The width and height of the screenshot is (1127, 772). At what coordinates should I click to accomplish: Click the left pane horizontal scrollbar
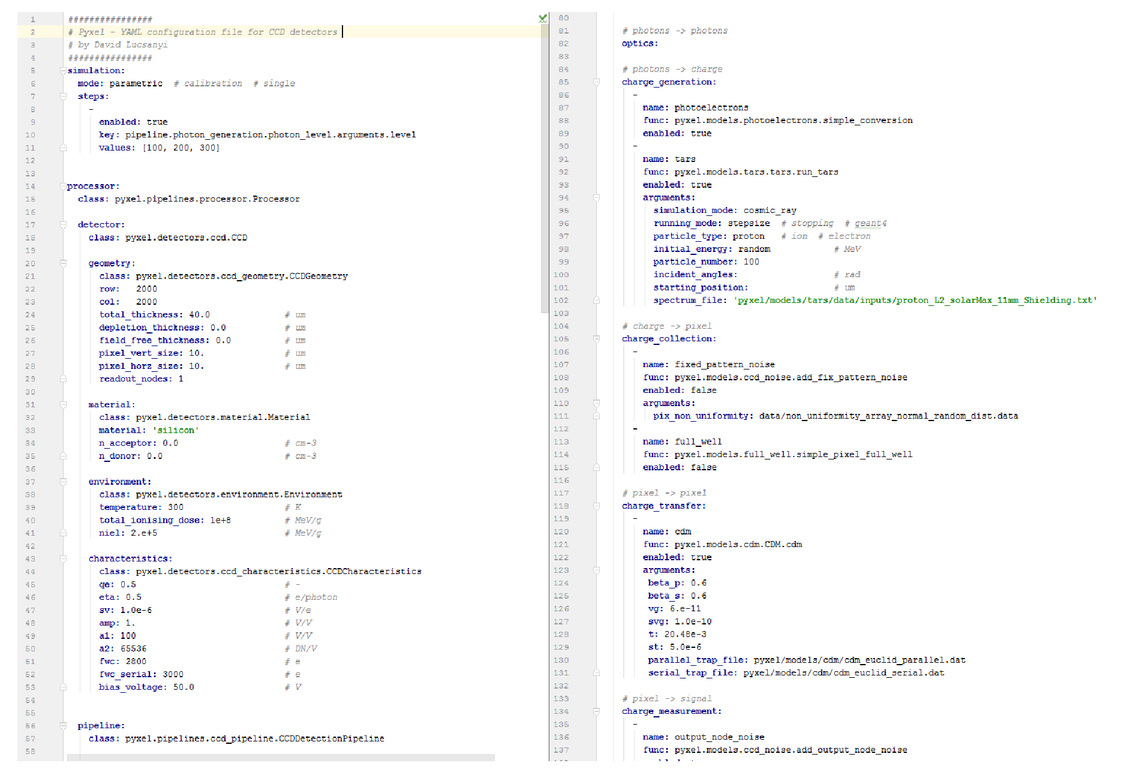click(x=281, y=758)
